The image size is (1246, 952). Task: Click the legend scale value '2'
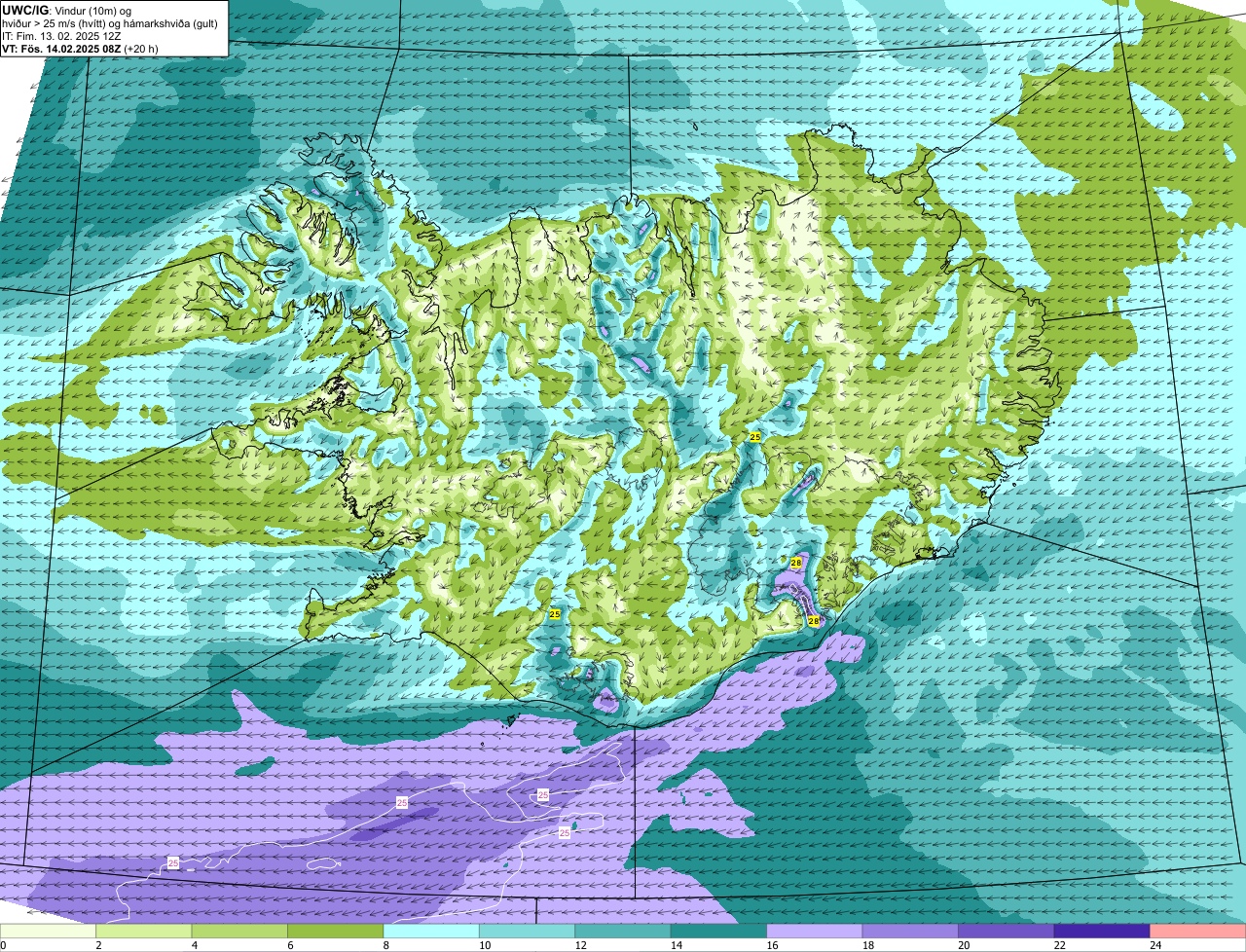(x=97, y=945)
